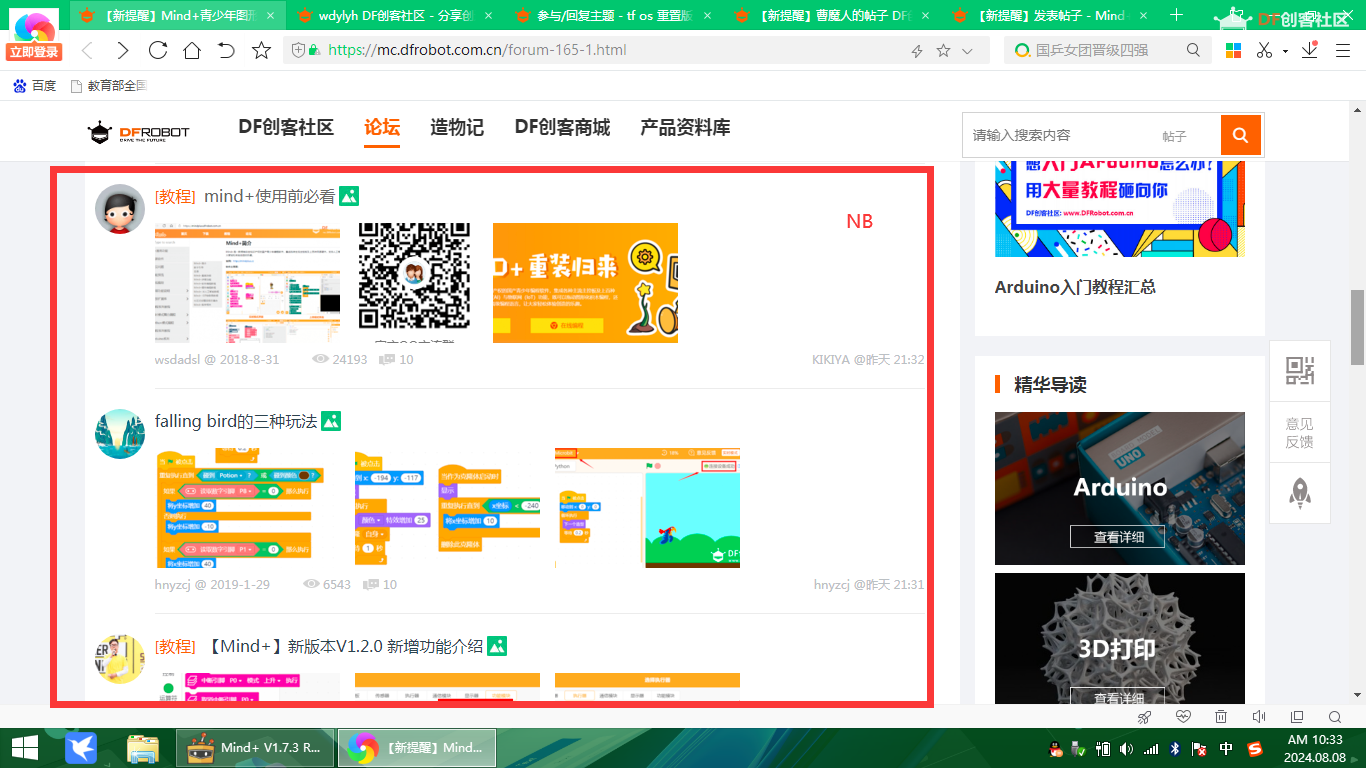Click the avatar of mind+使用前必看 author

[120, 209]
